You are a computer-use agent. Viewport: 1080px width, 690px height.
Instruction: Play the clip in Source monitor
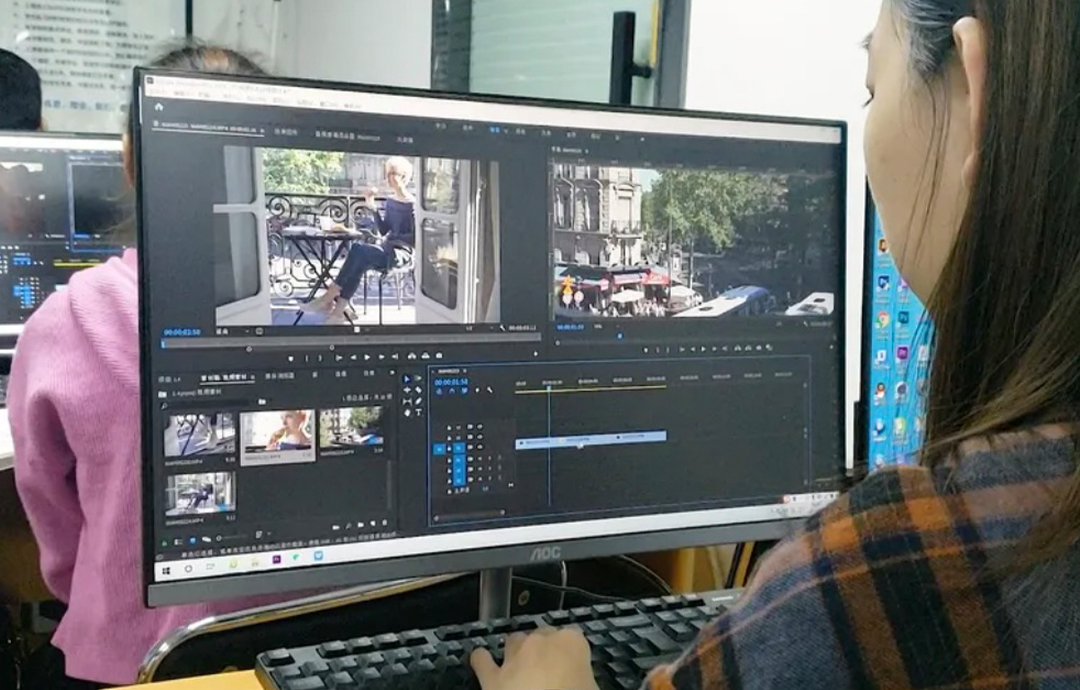pos(367,357)
